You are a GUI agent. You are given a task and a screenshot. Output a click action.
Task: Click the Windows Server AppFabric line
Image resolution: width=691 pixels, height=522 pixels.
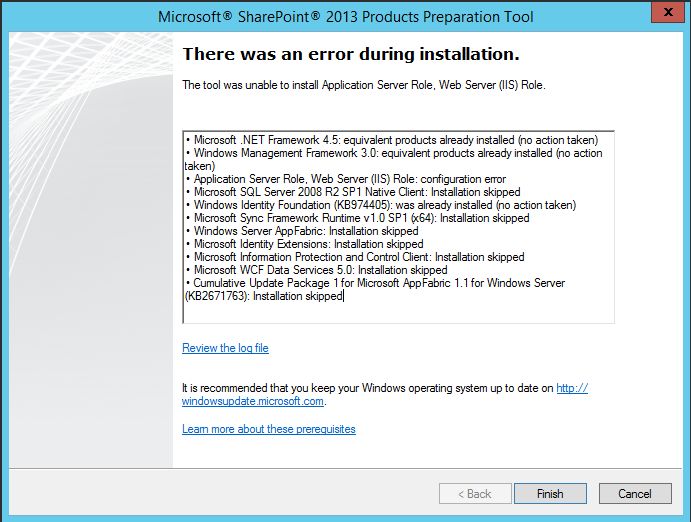click(302, 231)
